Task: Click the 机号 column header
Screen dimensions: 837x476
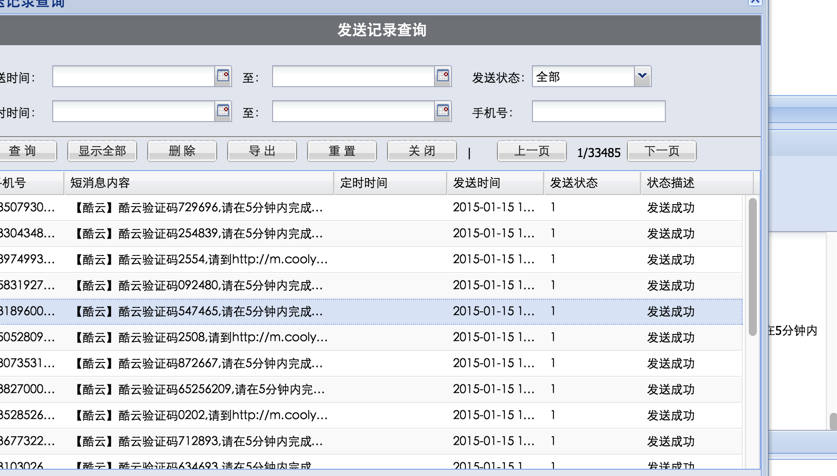Action: [x=31, y=183]
